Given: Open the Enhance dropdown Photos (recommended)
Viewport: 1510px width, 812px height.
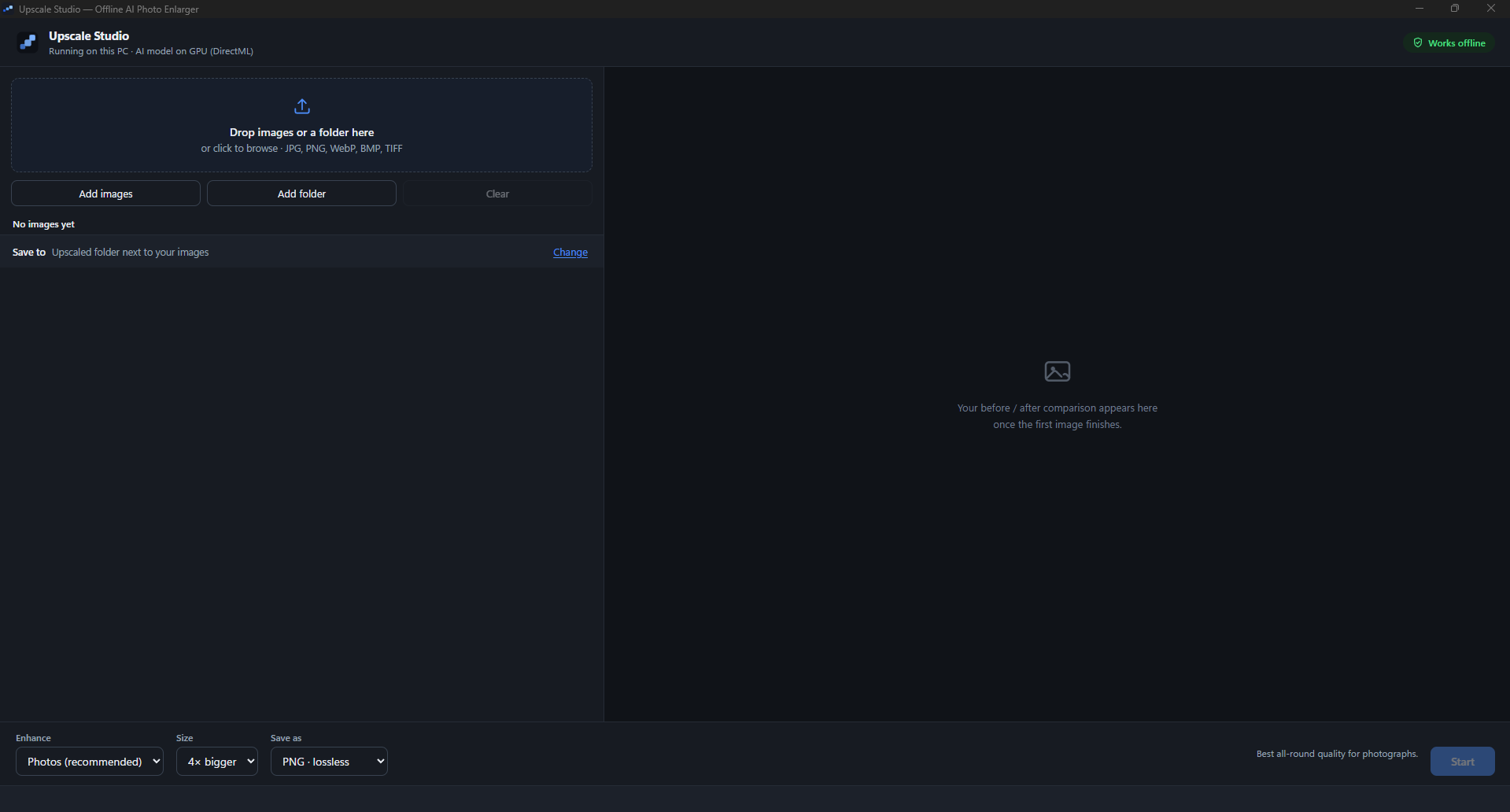Looking at the screenshot, I should [x=90, y=762].
